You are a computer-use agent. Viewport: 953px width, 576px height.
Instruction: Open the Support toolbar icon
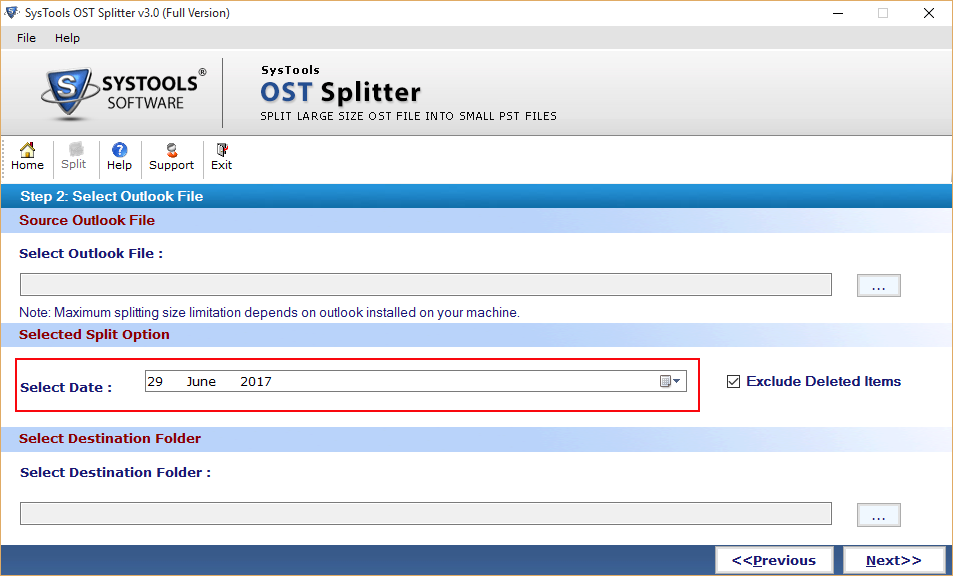pos(171,157)
